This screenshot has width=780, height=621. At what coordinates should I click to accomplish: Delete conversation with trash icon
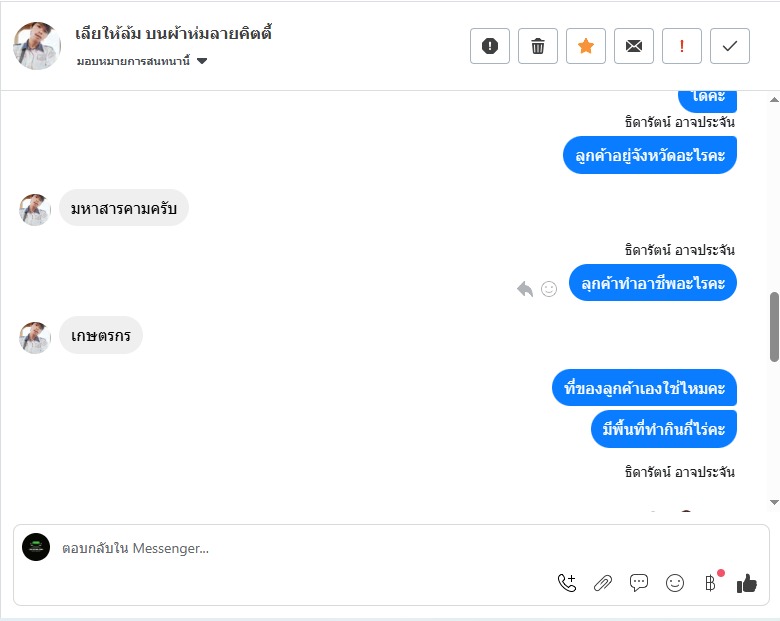(538, 46)
